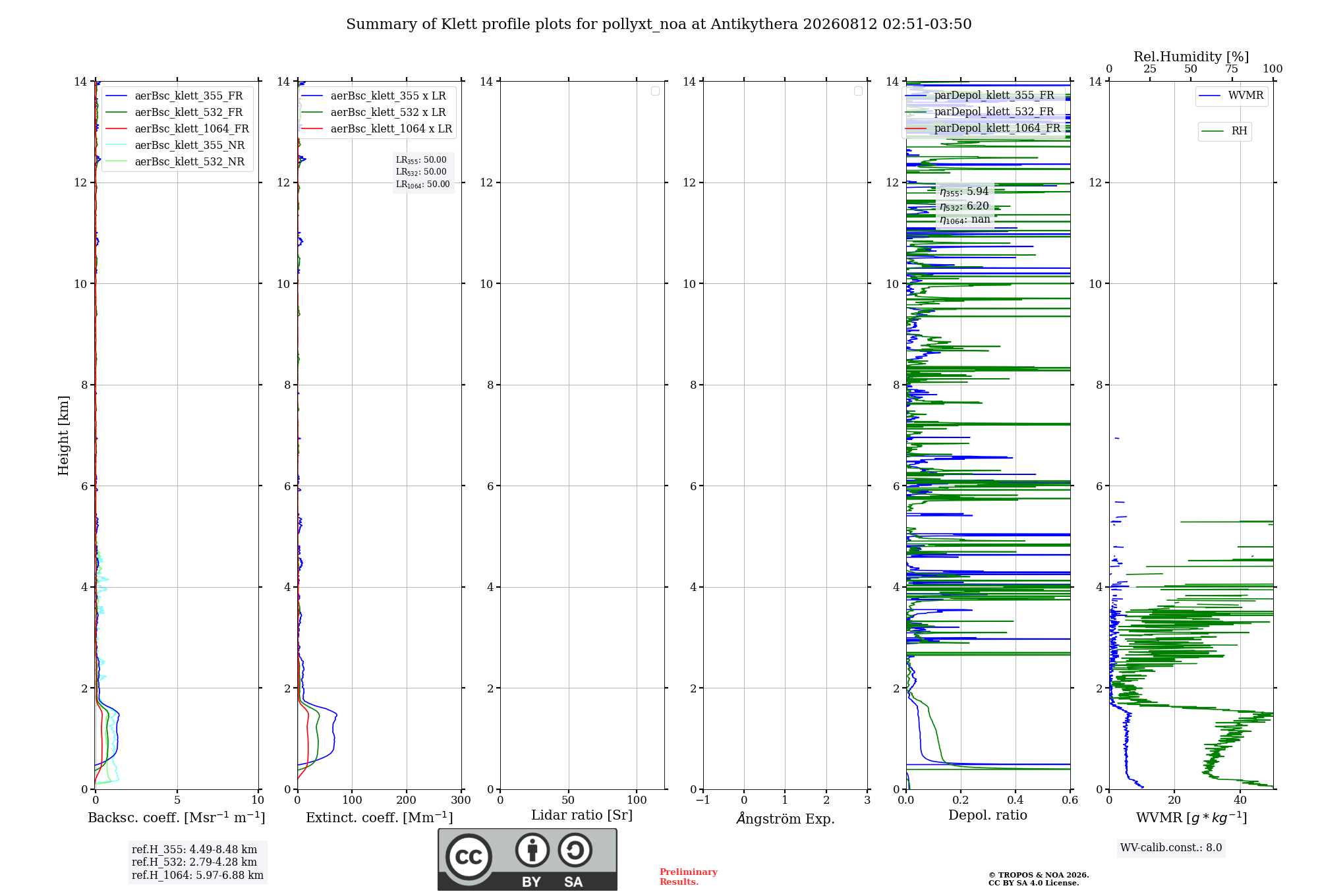The height and width of the screenshot is (896, 1318).
Task: Click the ref.H_355: 4.49-8.48 km text
Action: [x=194, y=850]
